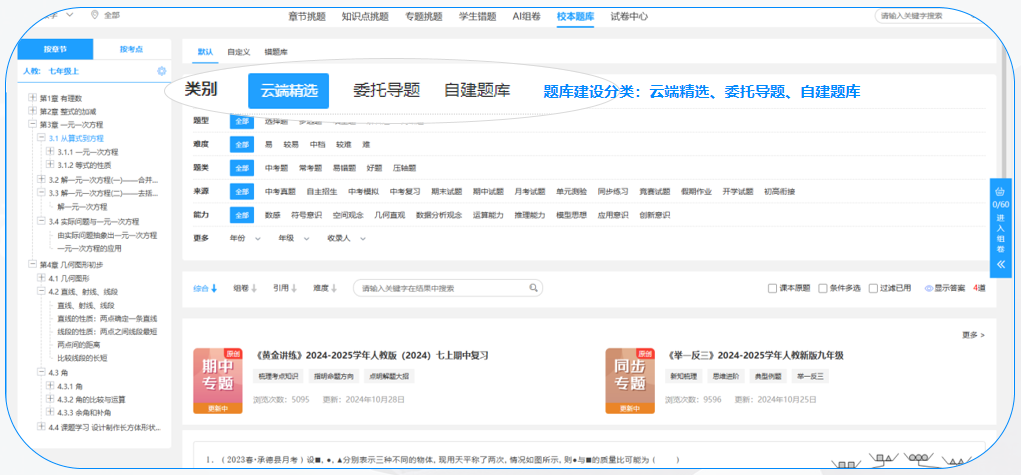Click the basket icon above 0/60
The width and height of the screenshot is (1021, 475).
pos(1000,192)
